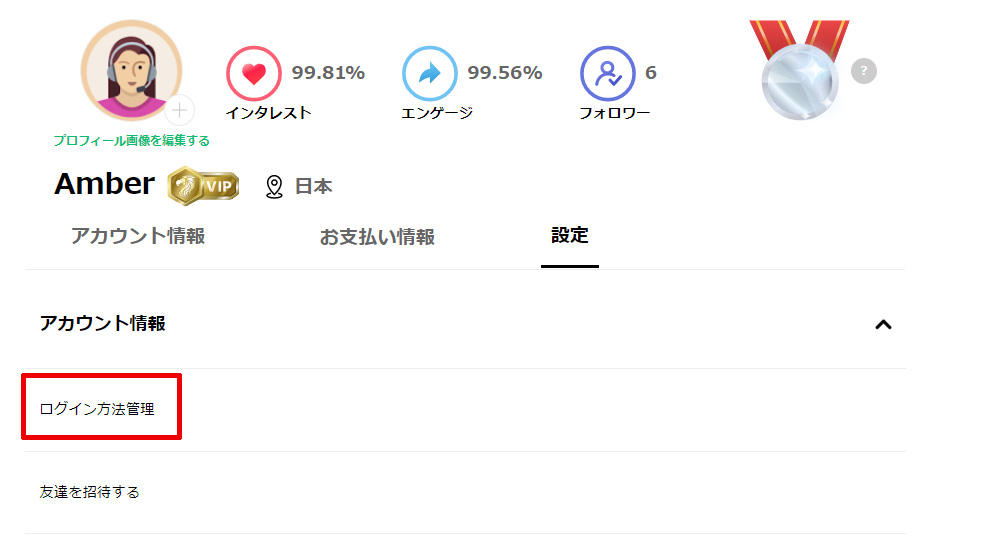This screenshot has width=987, height=558.
Task: Click the フォロワー label
Action: point(614,113)
